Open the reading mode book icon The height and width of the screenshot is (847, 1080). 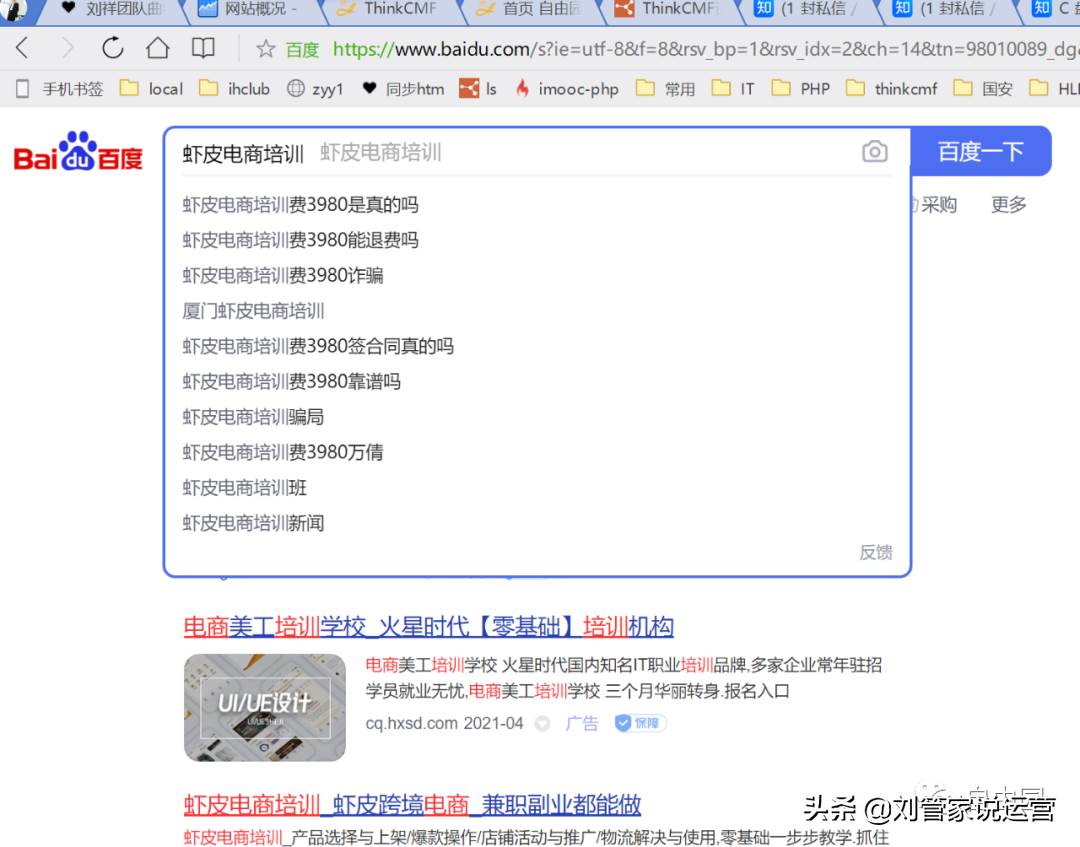point(203,48)
